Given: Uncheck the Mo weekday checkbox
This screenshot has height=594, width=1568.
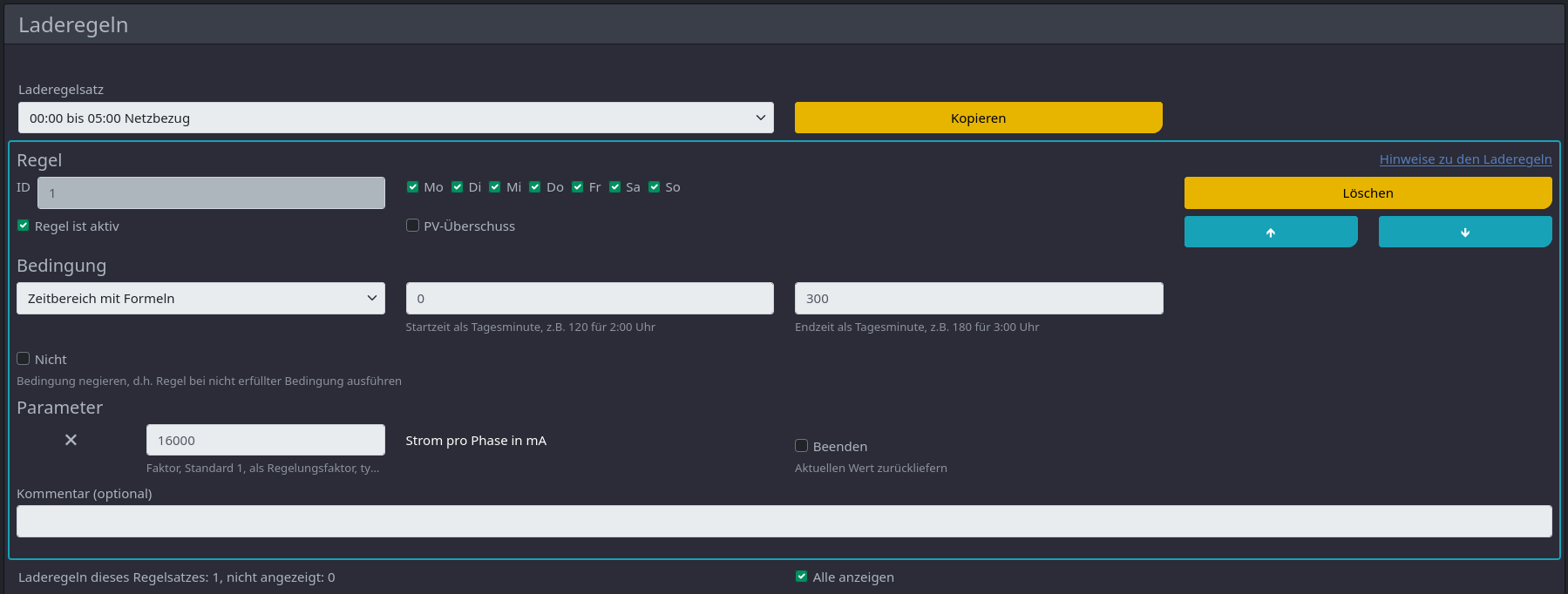Looking at the screenshot, I should (x=413, y=187).
